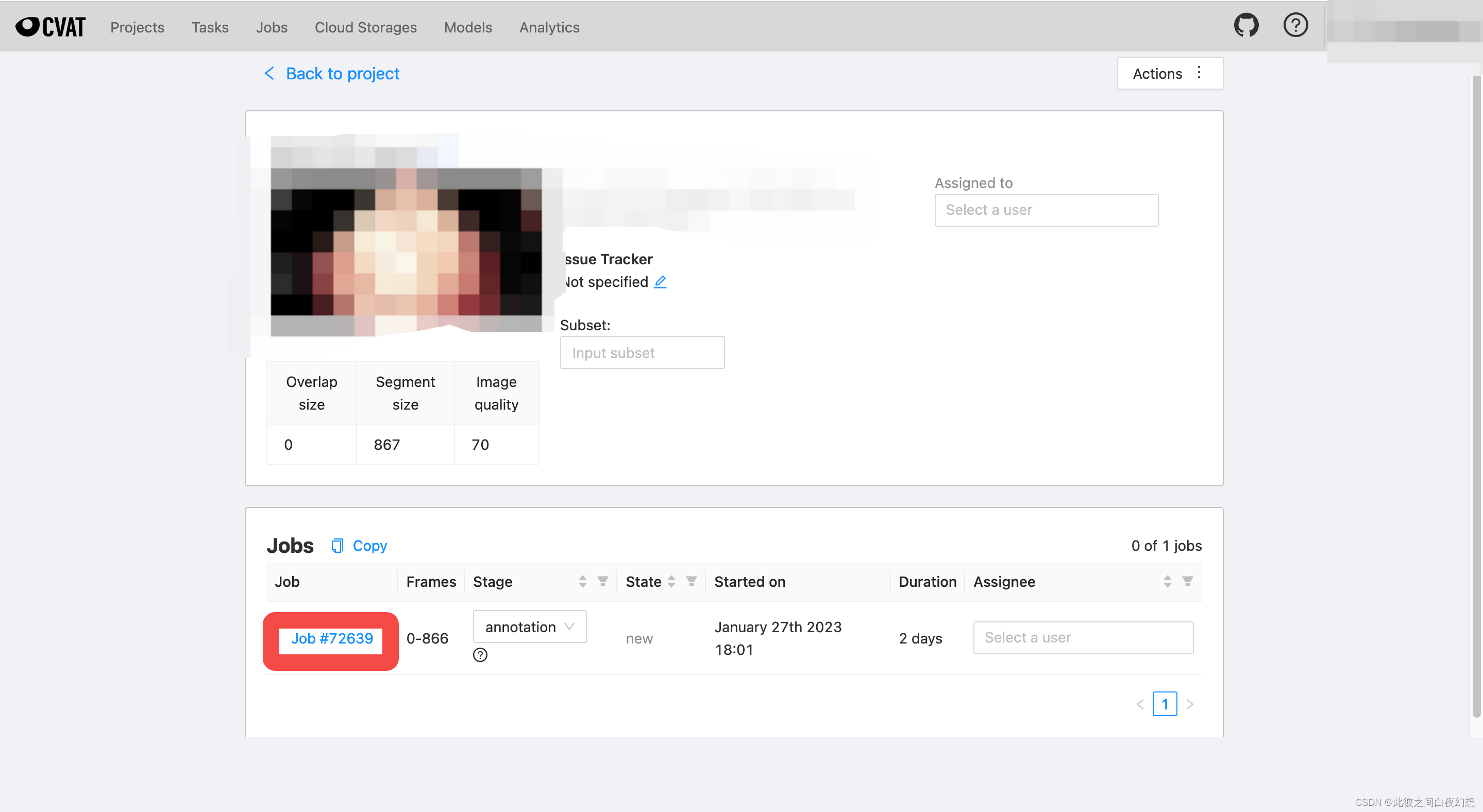Screen dimensions: 1483x812
Task: Expand the annotation stage dropdown
Action: (x=529, y=627)
